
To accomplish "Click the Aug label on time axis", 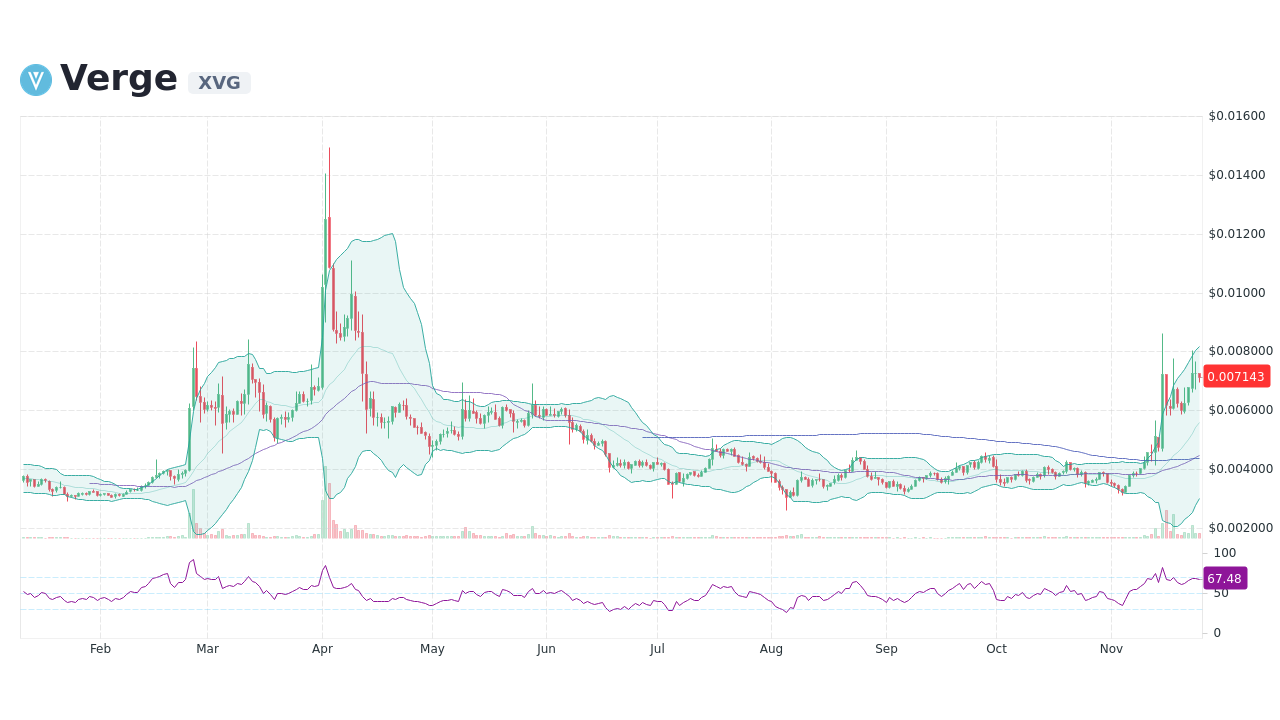I will click(771, 649).
